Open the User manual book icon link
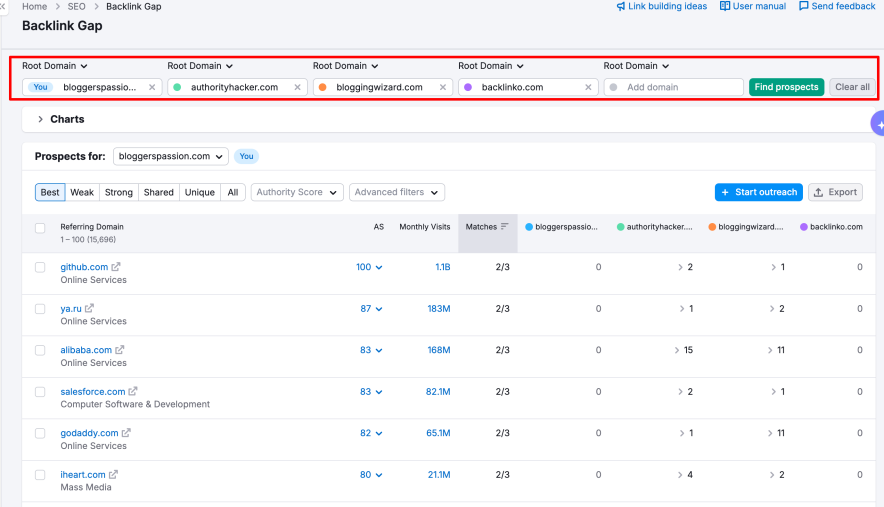This screenshot has height=507, width=884. [x=725, y=6]
